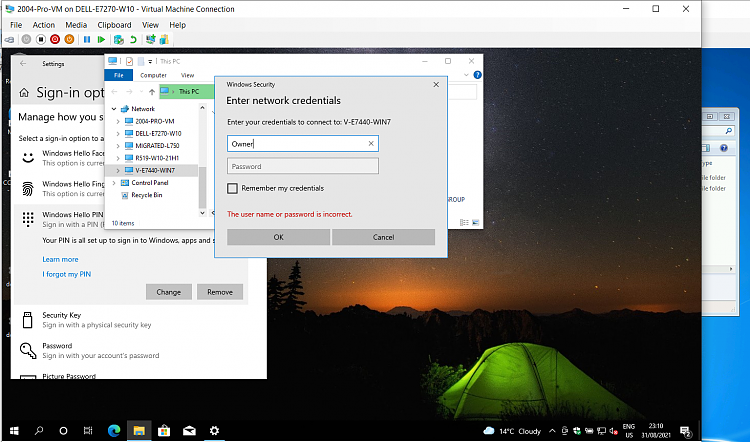Screen dimensions: 750x442
Task: Open Microsoft Store from the taskbar
Action: [164, 431]
